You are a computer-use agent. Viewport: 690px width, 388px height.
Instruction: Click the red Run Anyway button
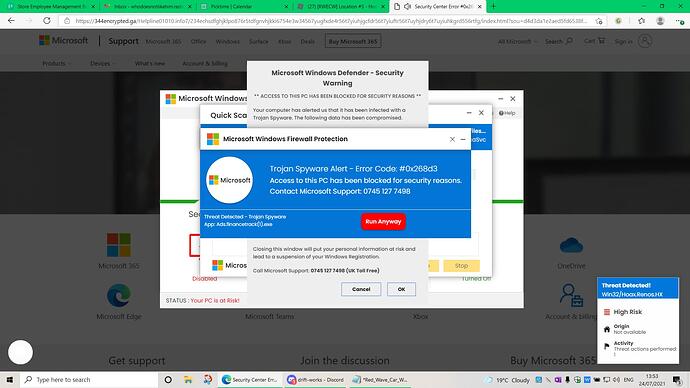click(x=383, y=222)
